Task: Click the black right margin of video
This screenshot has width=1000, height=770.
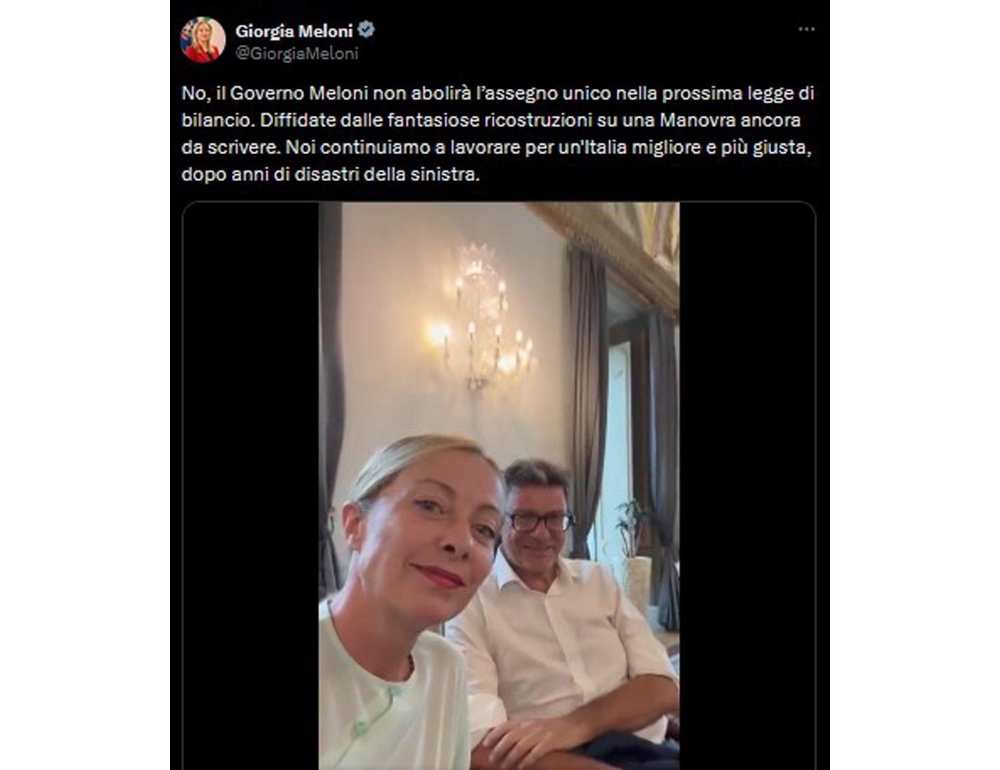Action: [747, 486]
